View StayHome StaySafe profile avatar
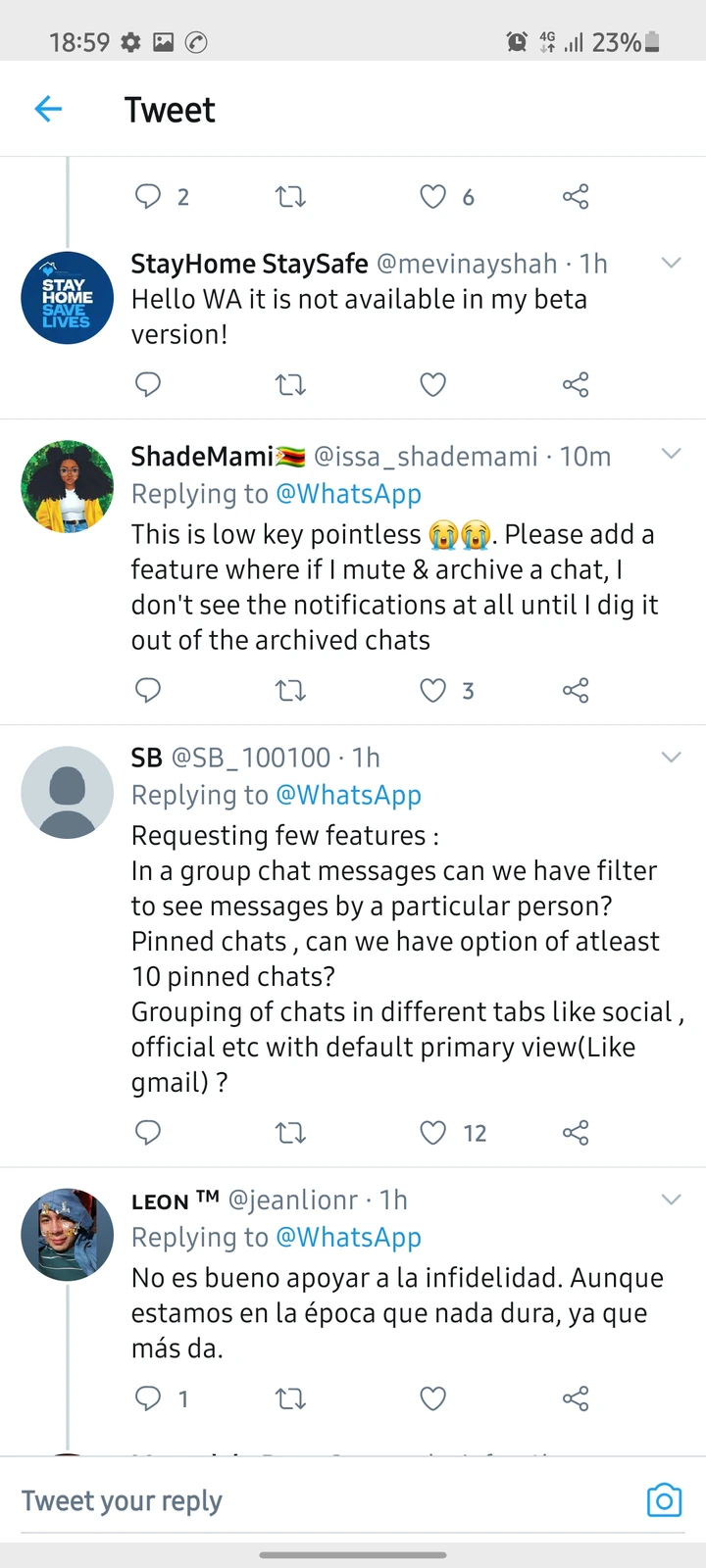 68,298
